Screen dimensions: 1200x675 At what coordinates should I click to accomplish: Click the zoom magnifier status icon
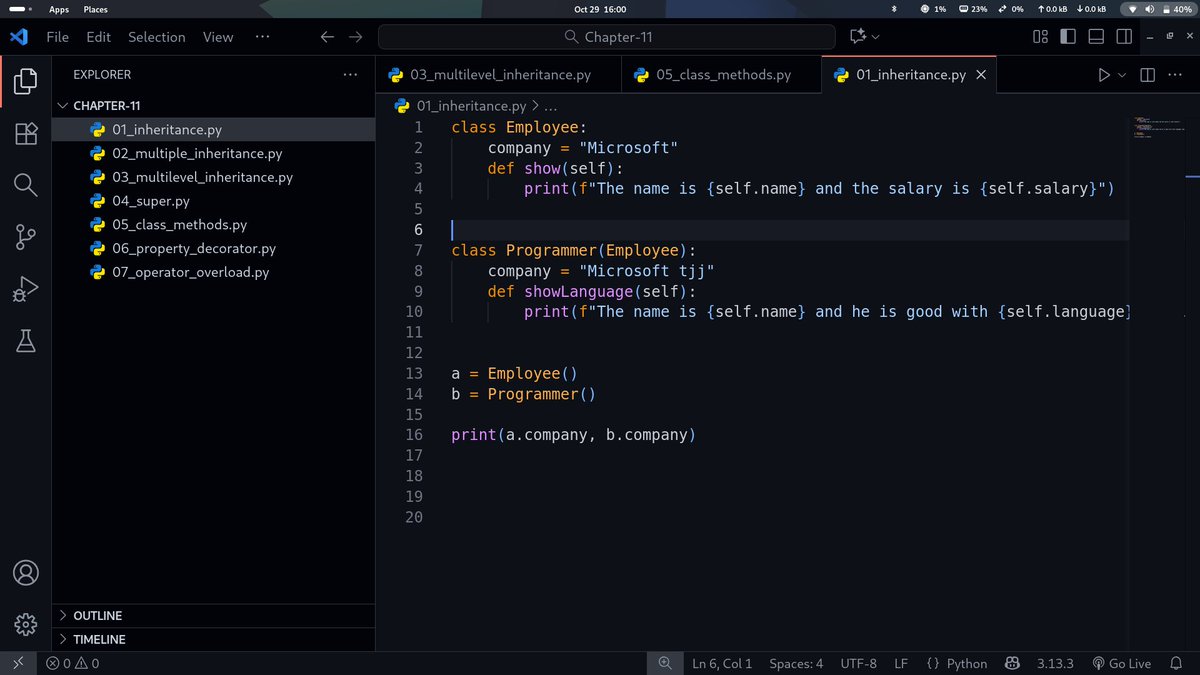(x=665, y=663)
